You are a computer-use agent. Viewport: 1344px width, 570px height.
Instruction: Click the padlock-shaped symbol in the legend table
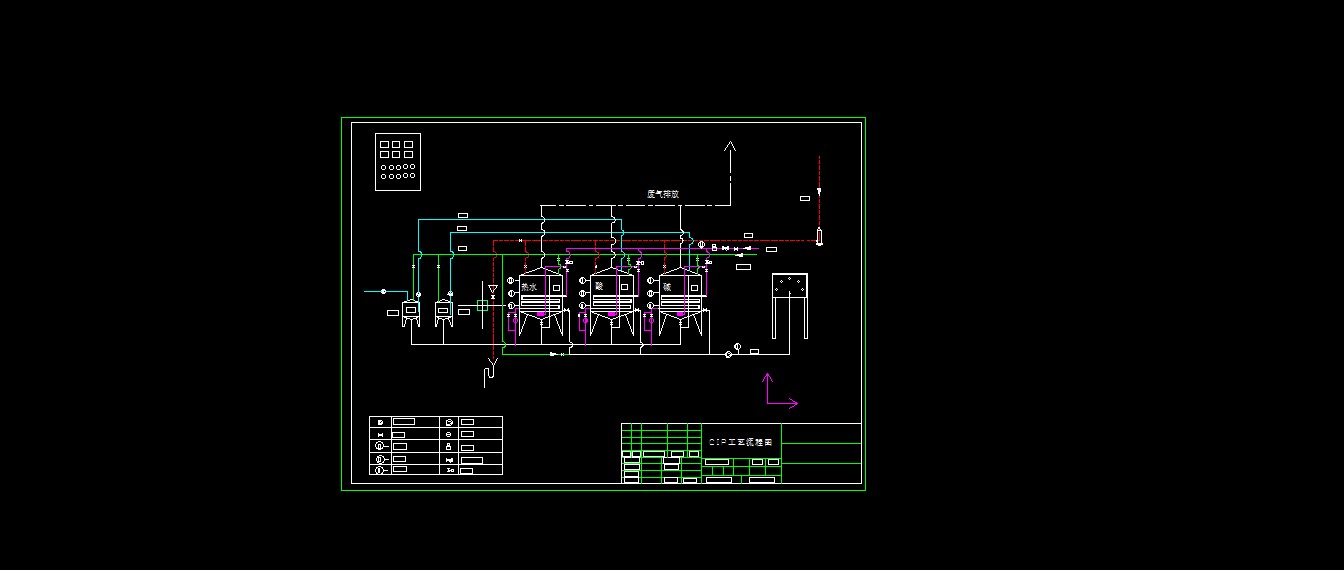pyautogui.click(x=449, y=447)
